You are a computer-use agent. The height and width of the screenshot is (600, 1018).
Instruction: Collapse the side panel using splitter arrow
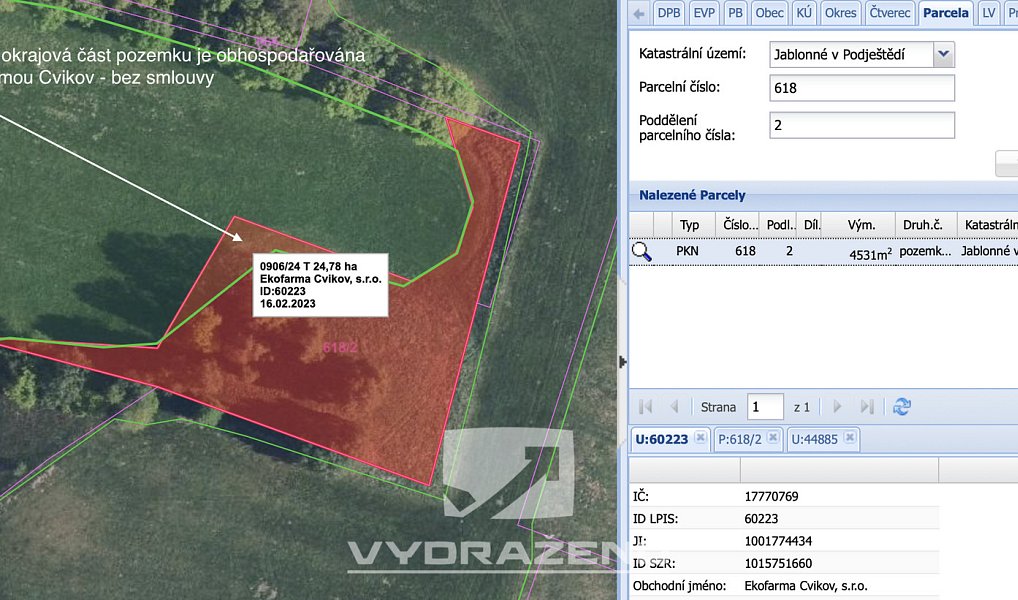623,362
